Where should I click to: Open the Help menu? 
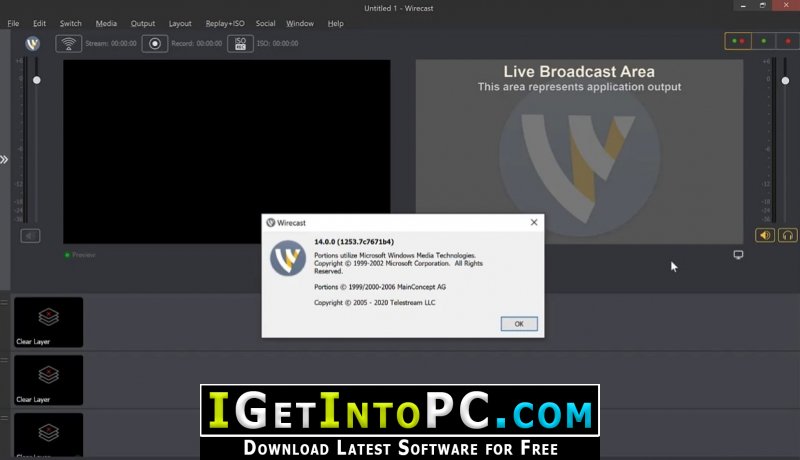336,23
